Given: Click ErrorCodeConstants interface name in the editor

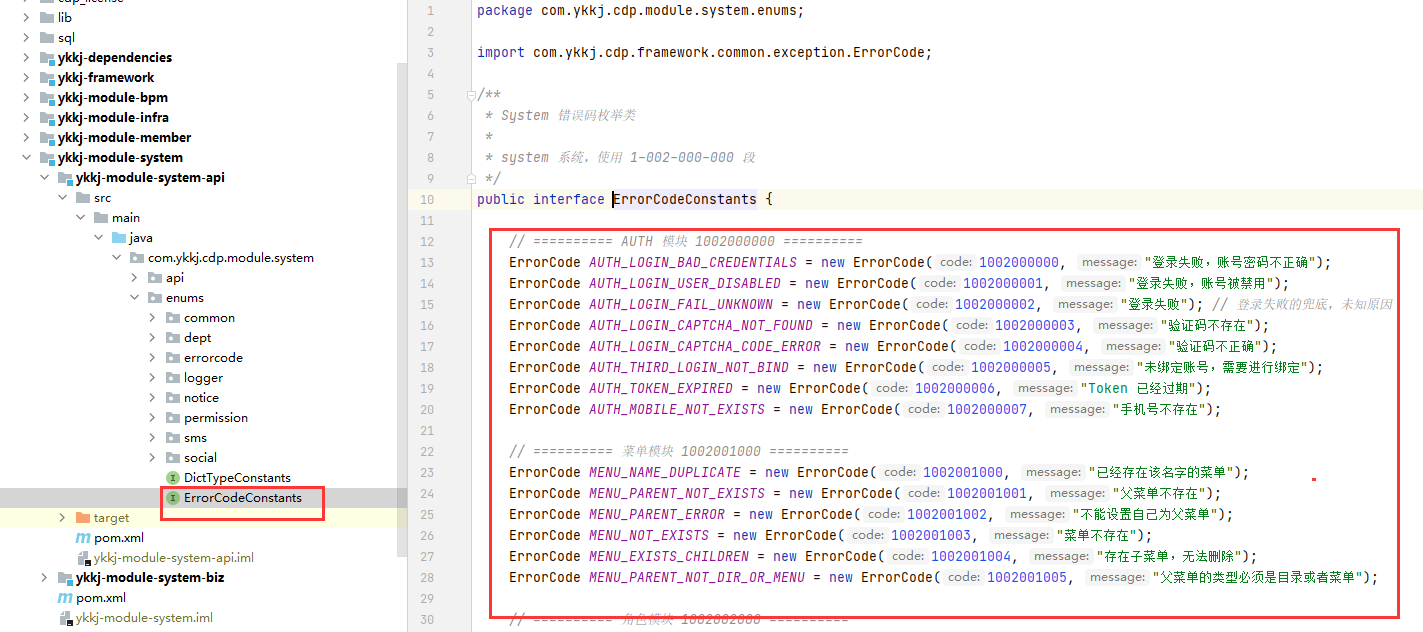Looking at the screenshot, I should 685,199.
